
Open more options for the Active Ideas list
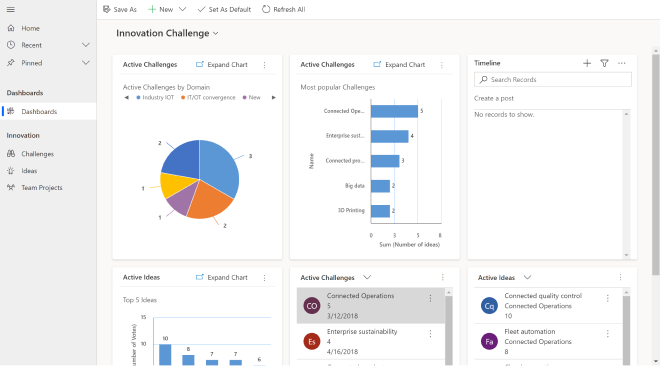point(620,277)
